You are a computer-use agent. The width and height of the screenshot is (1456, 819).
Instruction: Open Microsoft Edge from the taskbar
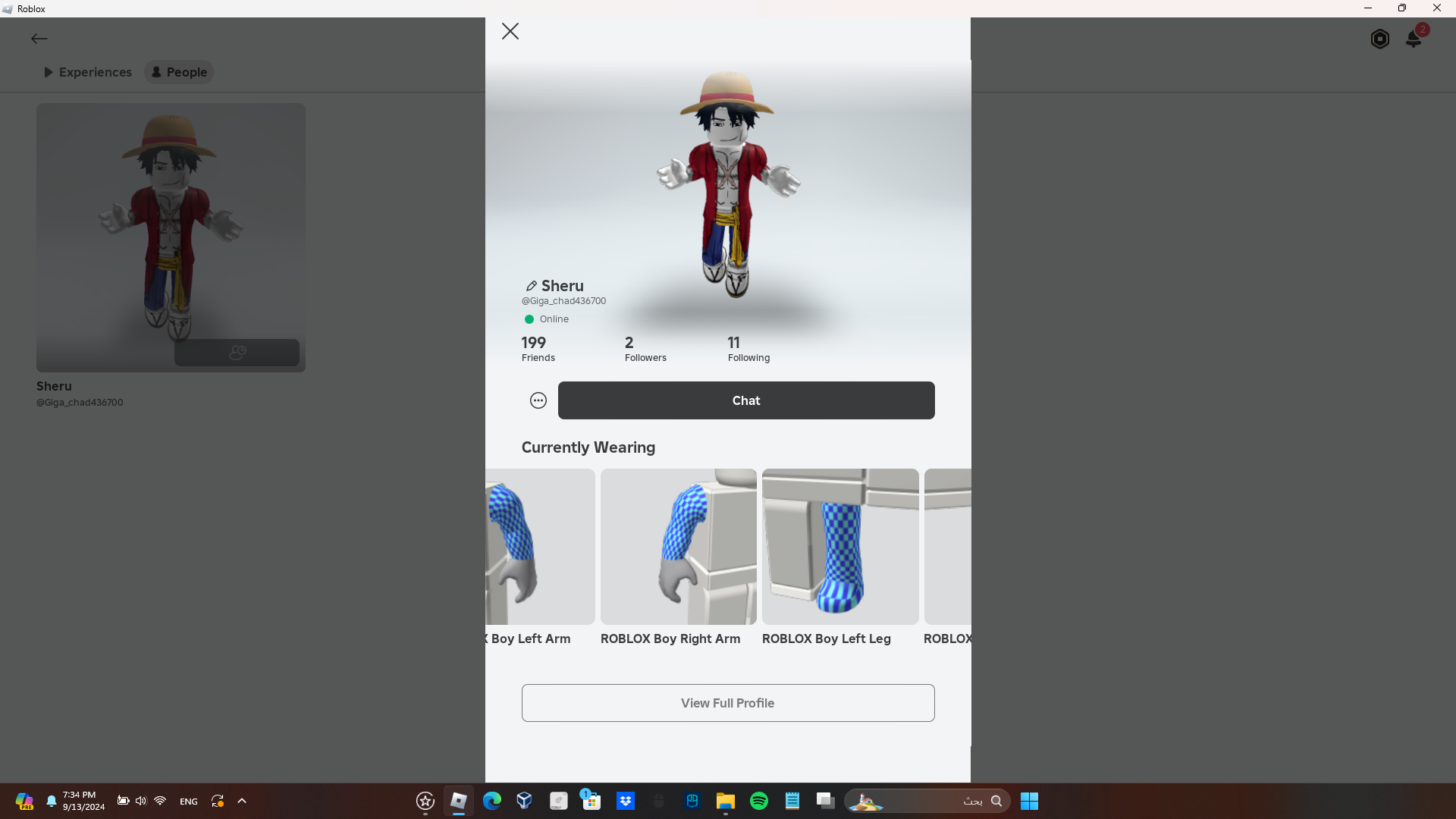pos(492,801)
